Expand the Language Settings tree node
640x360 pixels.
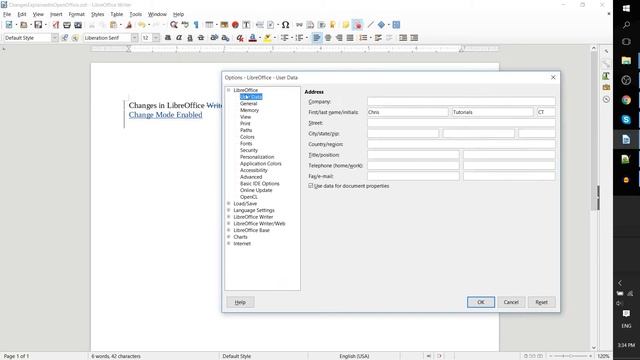tap(229, 210)
